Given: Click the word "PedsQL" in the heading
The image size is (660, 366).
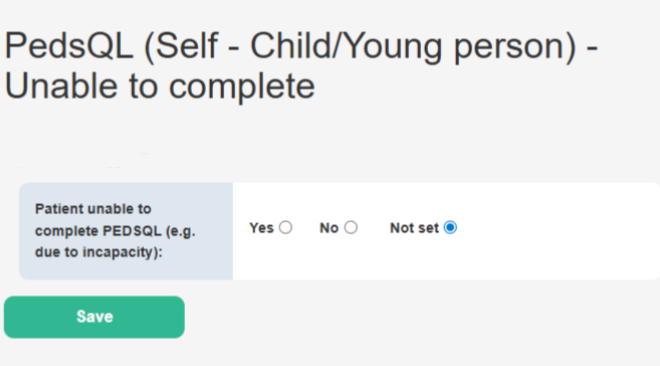Looking at the screenshot, I should [69, 46].
